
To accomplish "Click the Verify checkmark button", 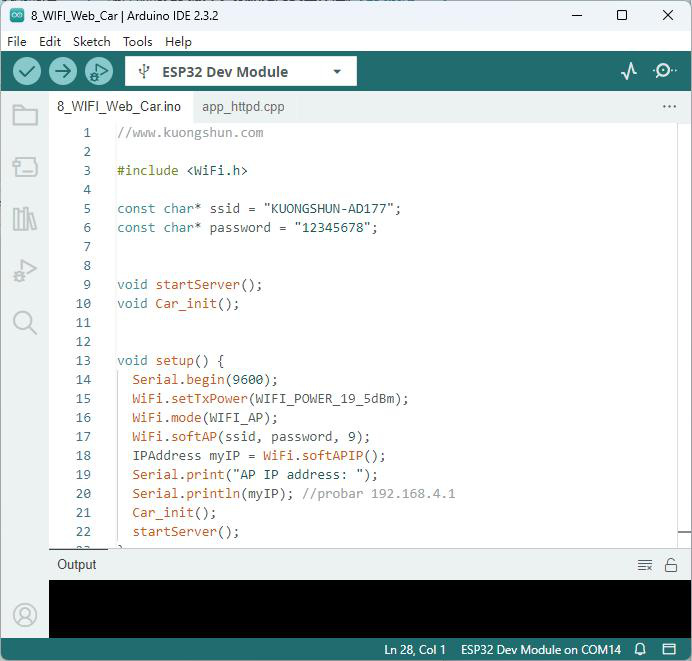I will pos(27,71).
